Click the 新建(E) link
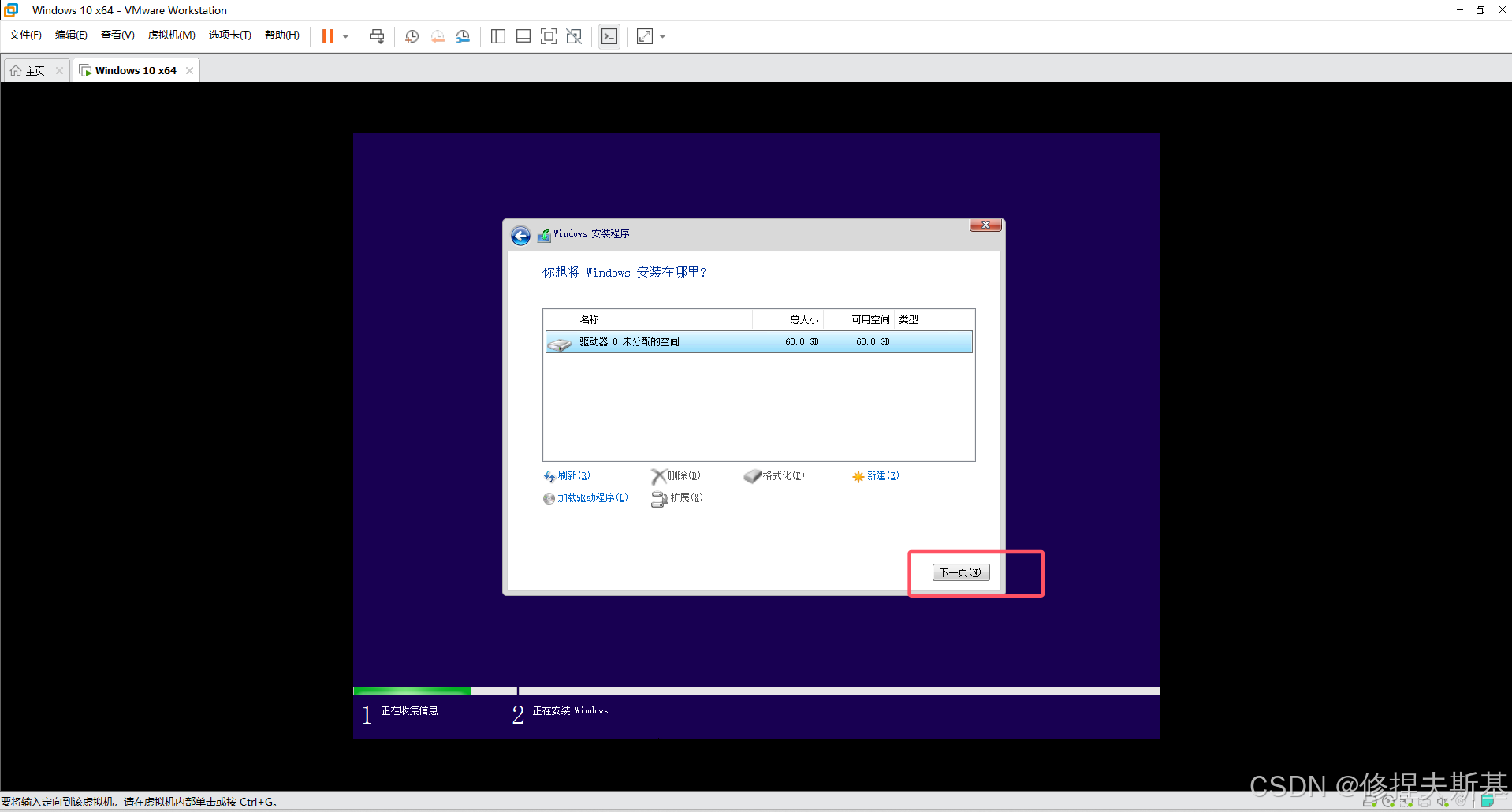Viewport: 1512px width, 812px height. 876,476
